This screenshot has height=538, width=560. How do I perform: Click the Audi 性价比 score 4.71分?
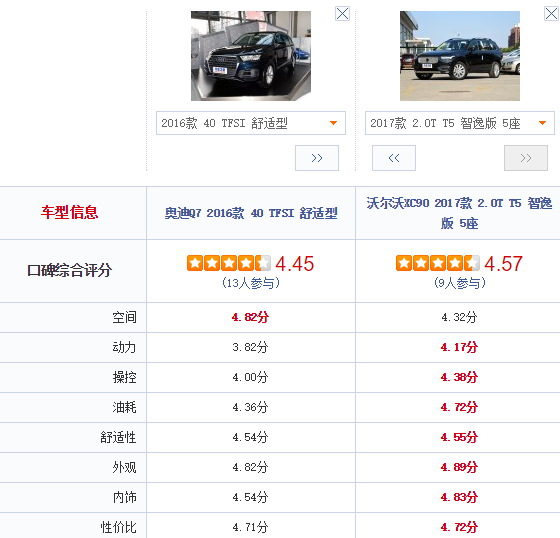point(250,527)
